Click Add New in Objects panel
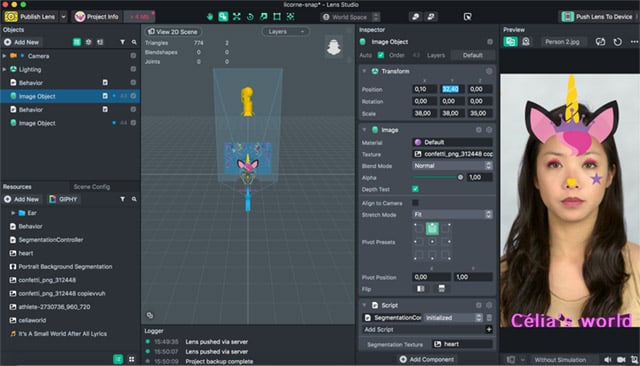640x366 pixels. coord(22,42)
